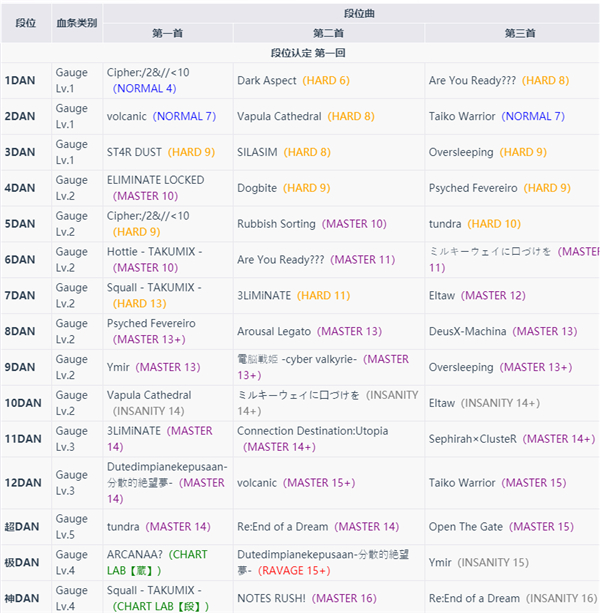Open "Rubbish Sorting" in the 5DAN row
Screen dimensions: 600x613
click(277, 224)
